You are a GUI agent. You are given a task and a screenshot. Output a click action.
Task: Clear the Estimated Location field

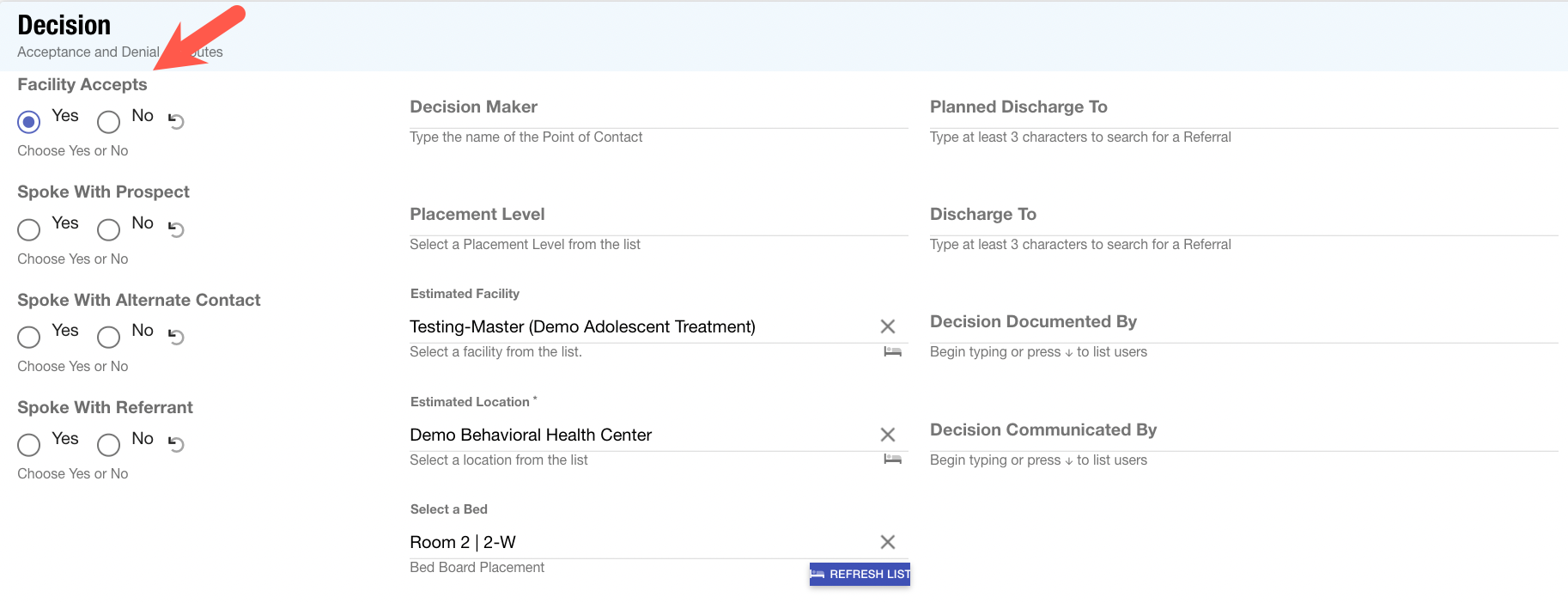coord(887,435)
